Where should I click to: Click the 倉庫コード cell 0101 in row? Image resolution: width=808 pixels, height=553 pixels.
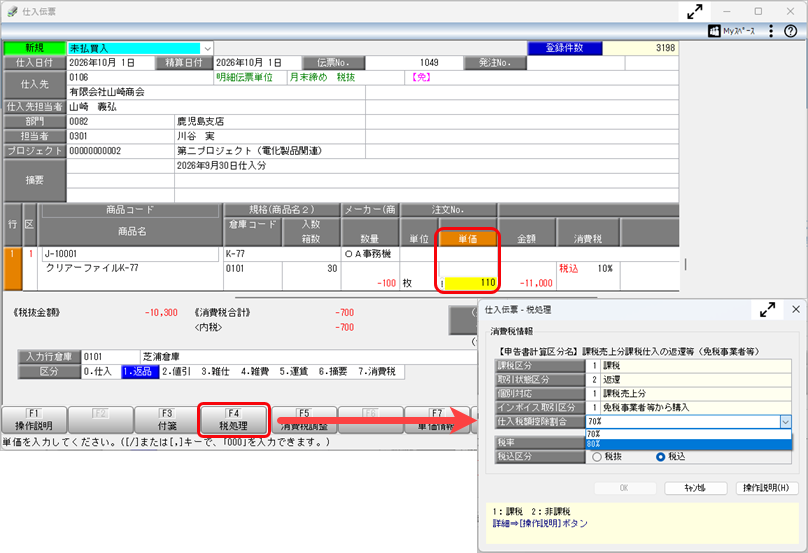tap(252, 269)
